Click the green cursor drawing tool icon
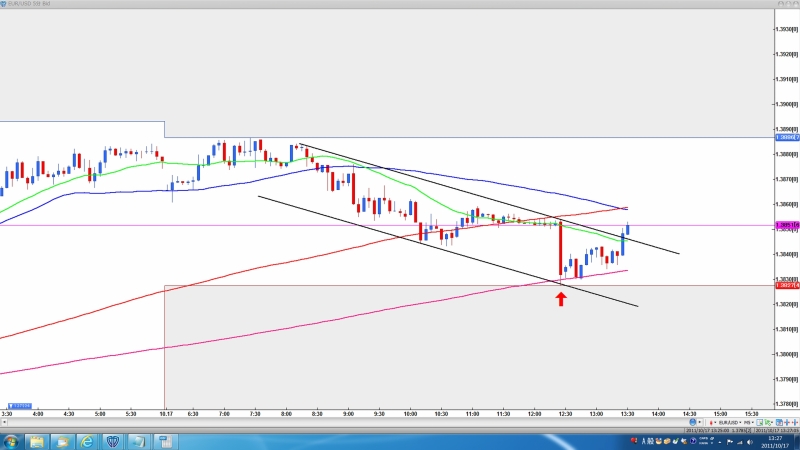 [x=768, y=422]
